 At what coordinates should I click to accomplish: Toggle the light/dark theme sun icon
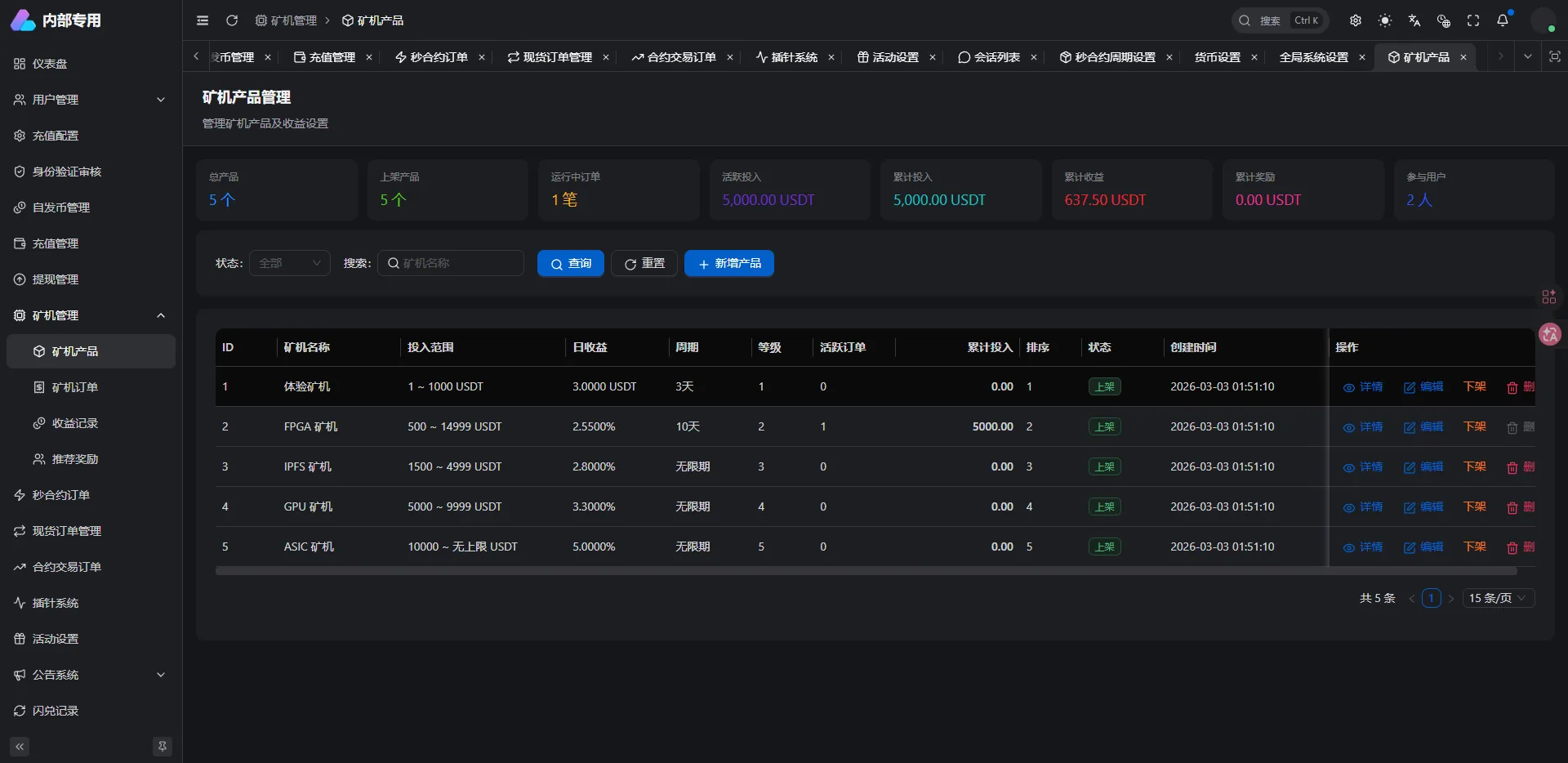coord(1385,20)
